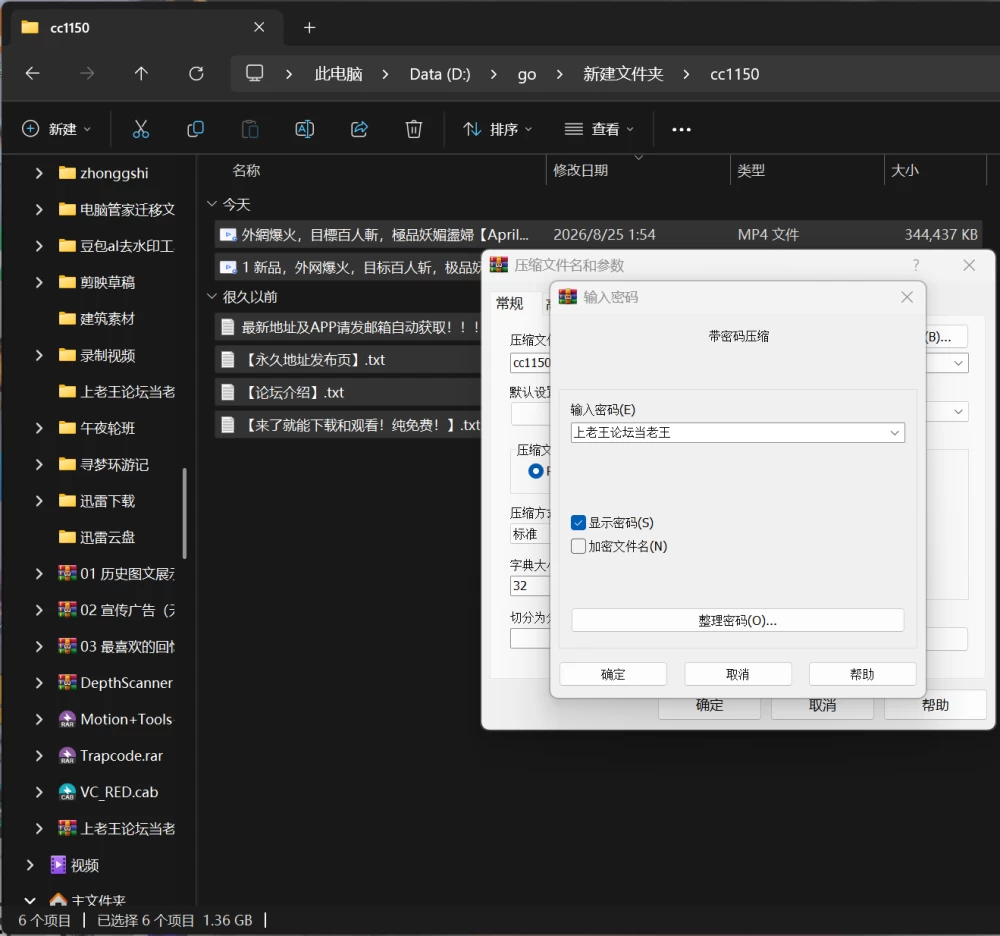Click the Copy icon in toolbar
This screenshot has width=1000, height=936.
[x=195, y=129]
